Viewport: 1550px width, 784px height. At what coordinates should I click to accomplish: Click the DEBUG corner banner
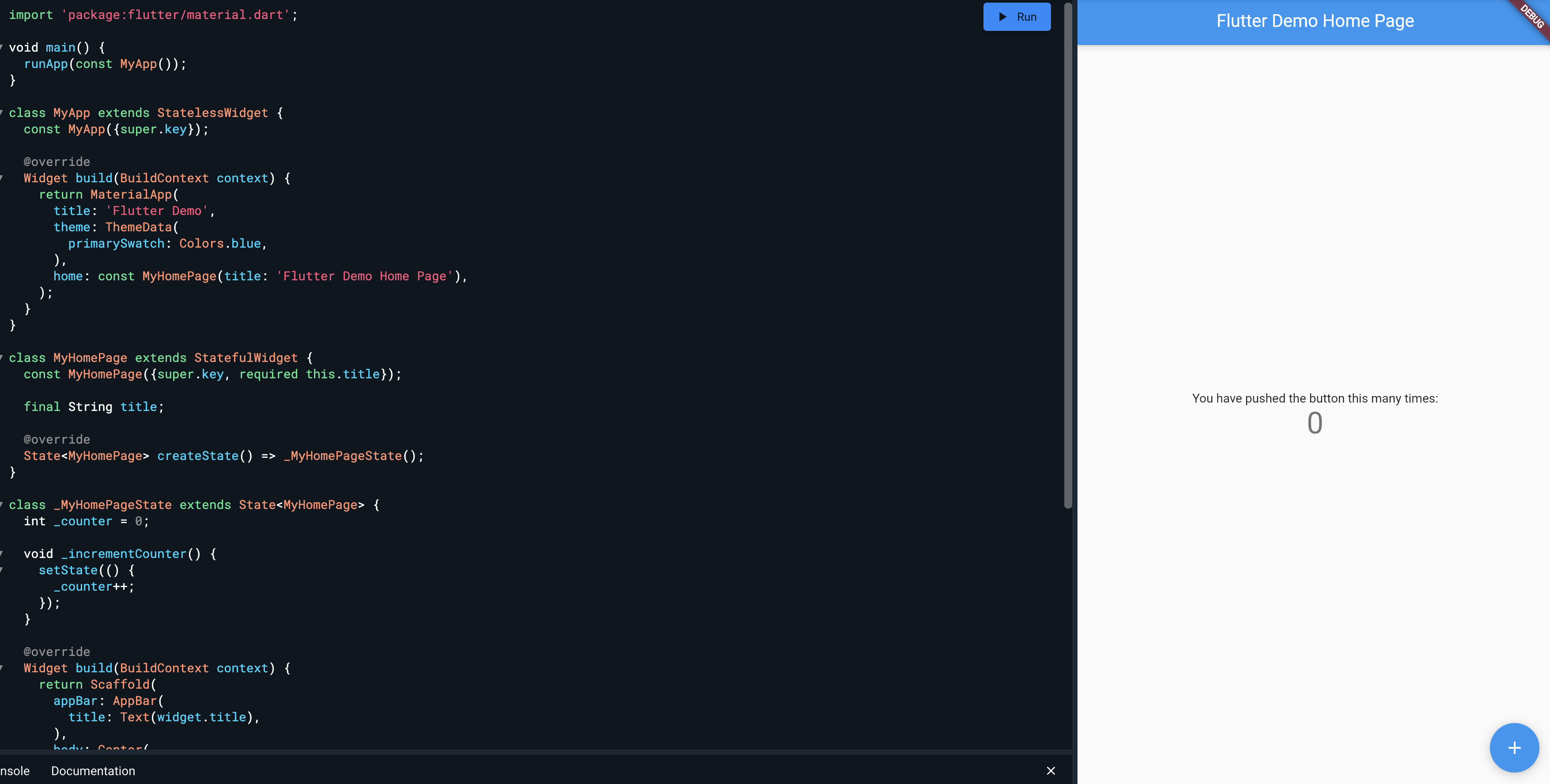1532,17
